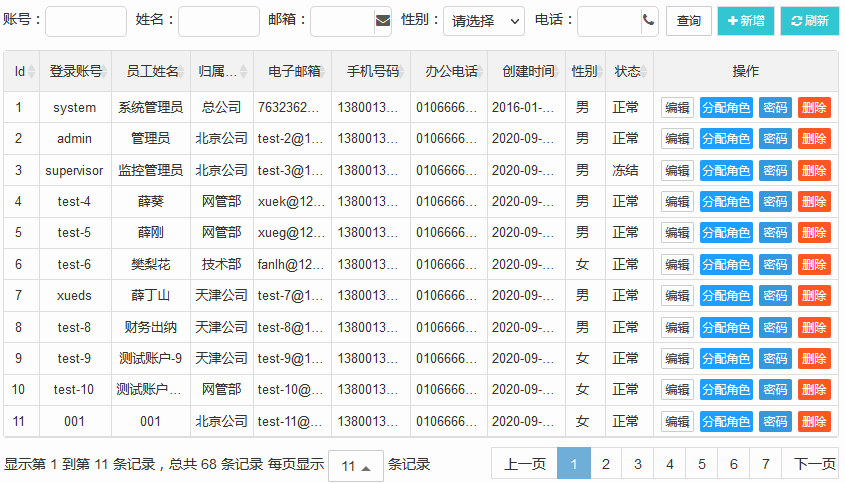Select the 总公司 department cell
Viewport: 845px width, 483px height.
pos(221,108)
